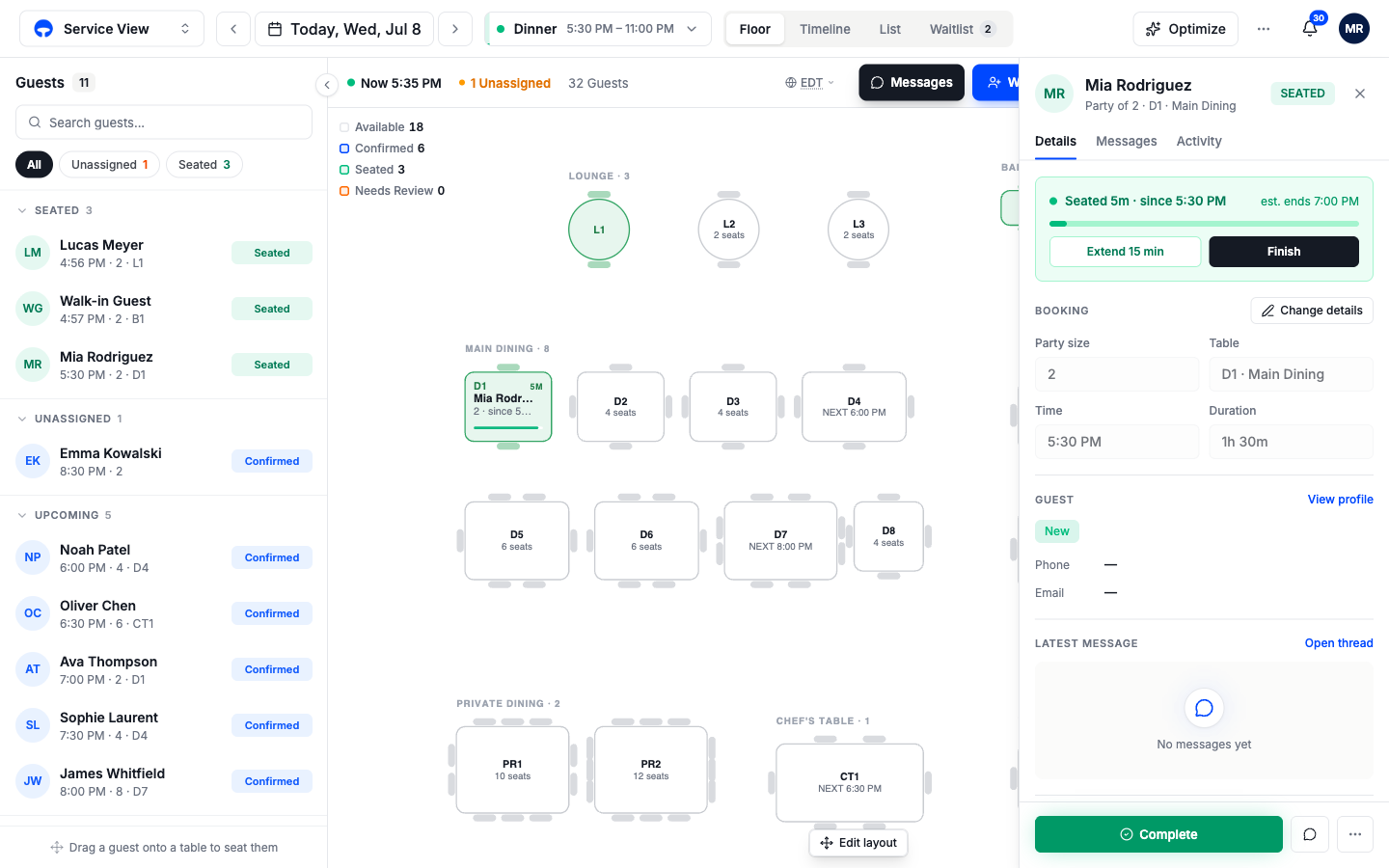
Task: Filter guest list by Unassigned
Action: point(110,165)
